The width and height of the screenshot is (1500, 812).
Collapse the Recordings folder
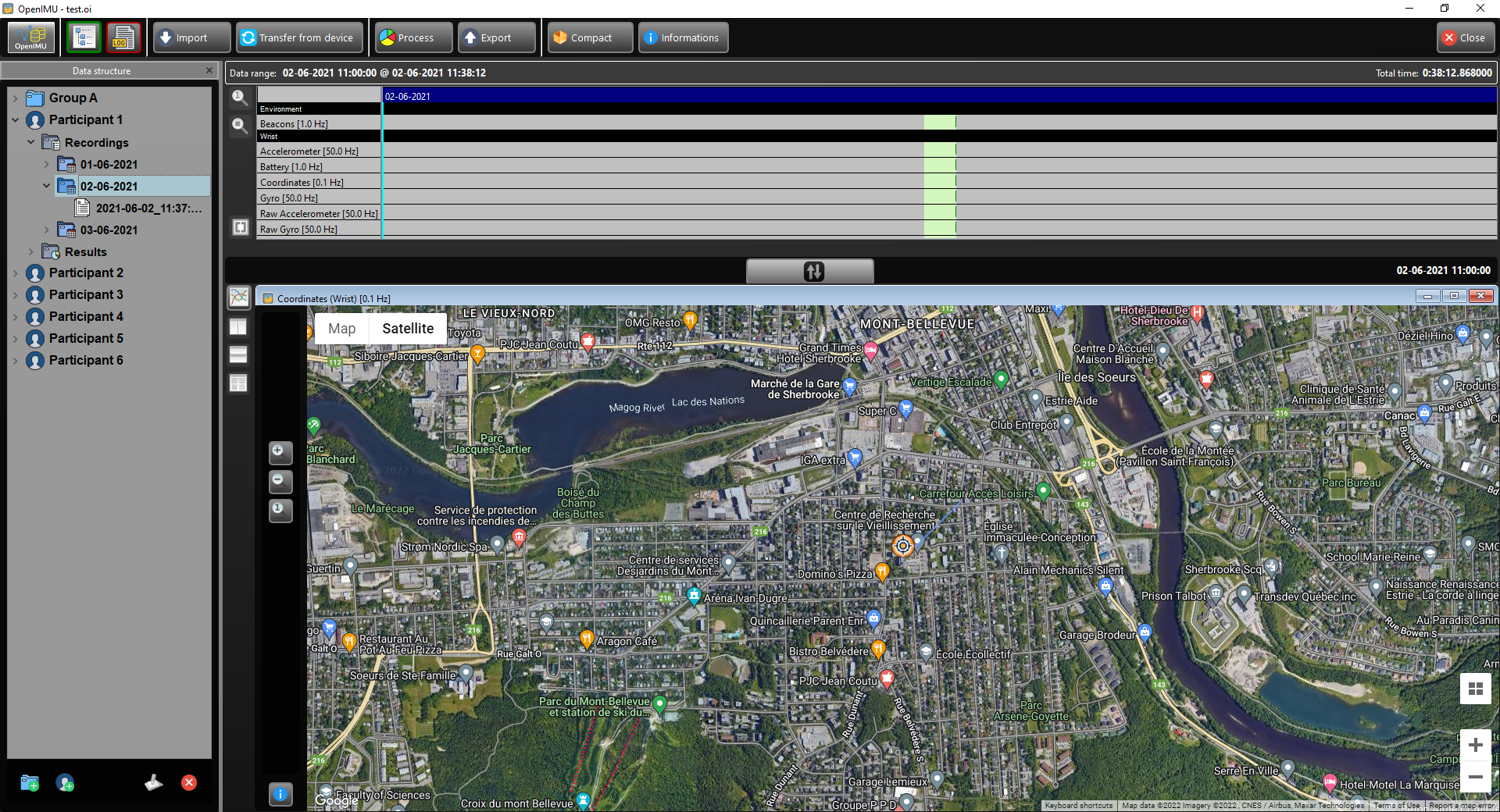[30, 142]
